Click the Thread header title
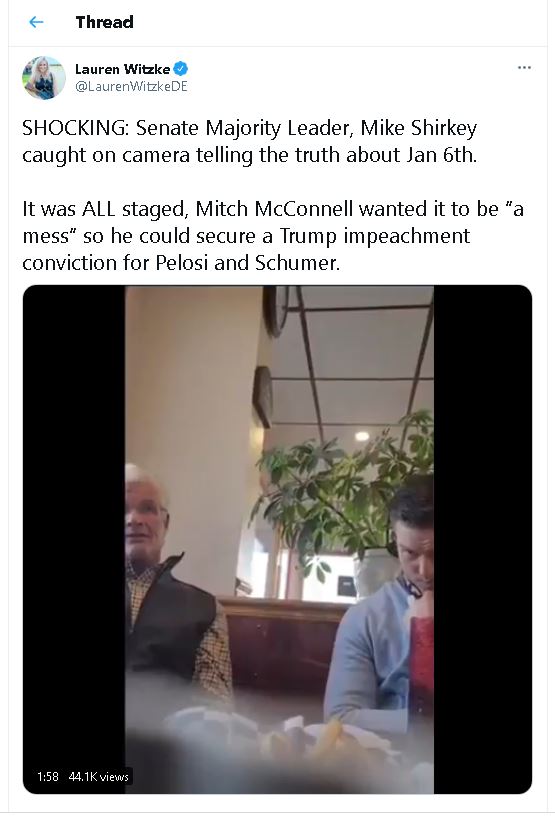Screen dimensions: 555x819 click(x=104, y=22)
